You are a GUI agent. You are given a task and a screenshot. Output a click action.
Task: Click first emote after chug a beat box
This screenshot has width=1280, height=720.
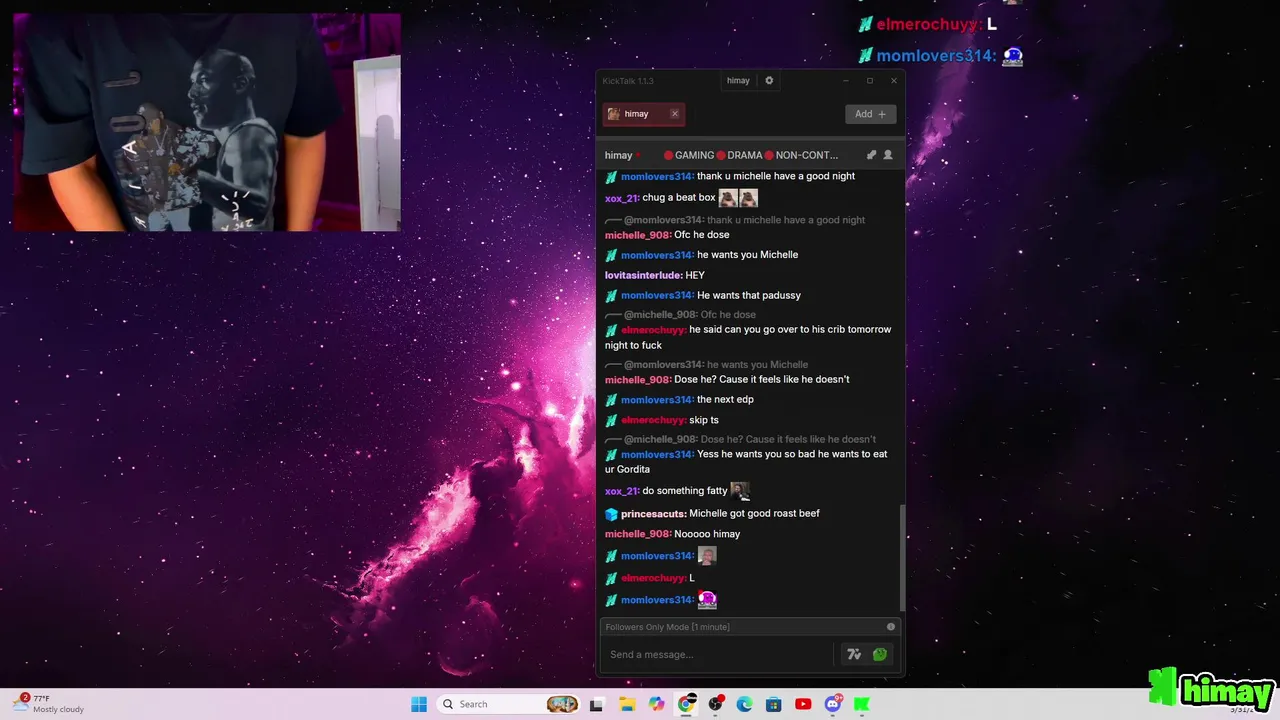pos(728,198)
